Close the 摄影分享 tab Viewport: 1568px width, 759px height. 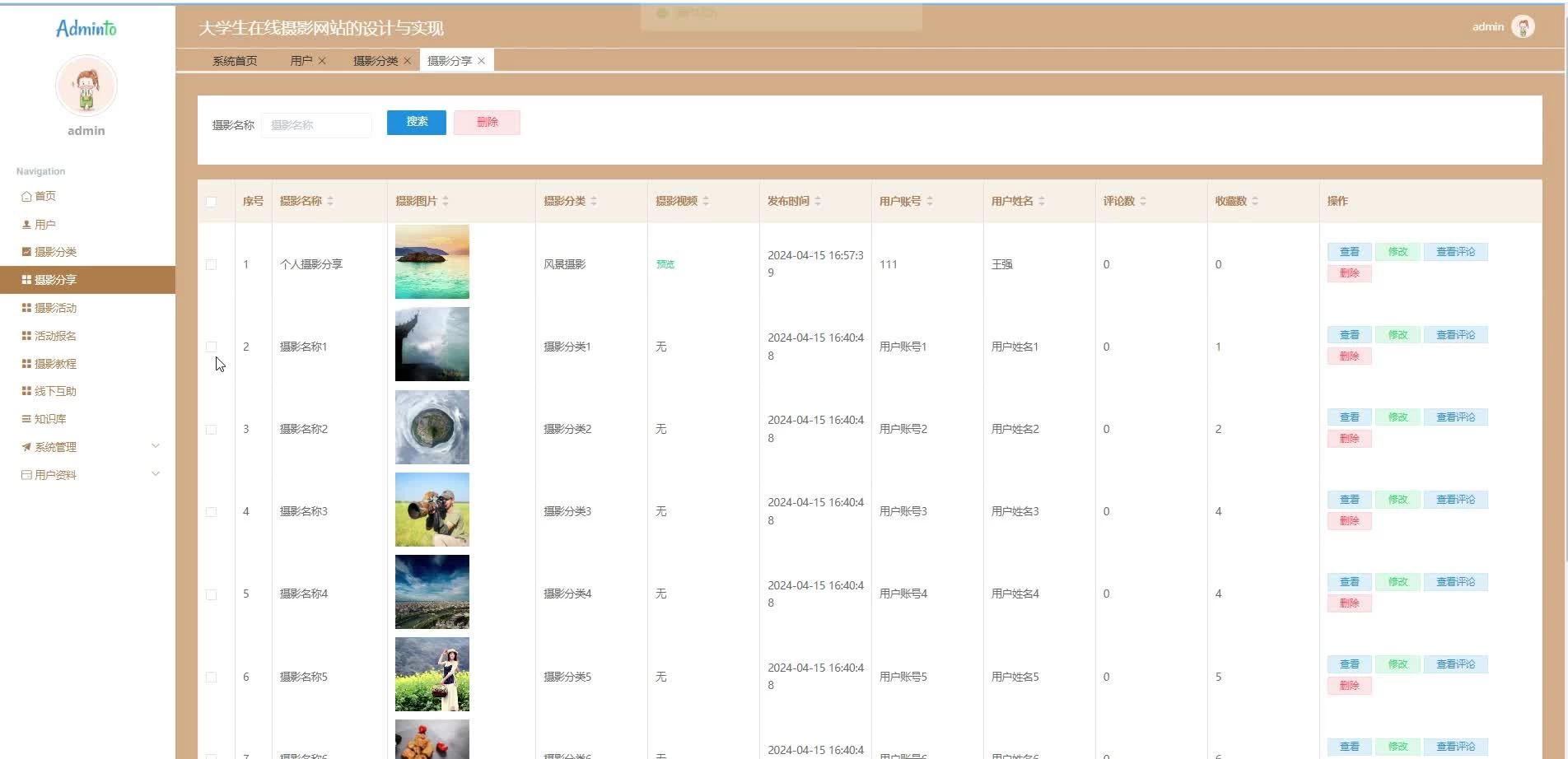481,61
